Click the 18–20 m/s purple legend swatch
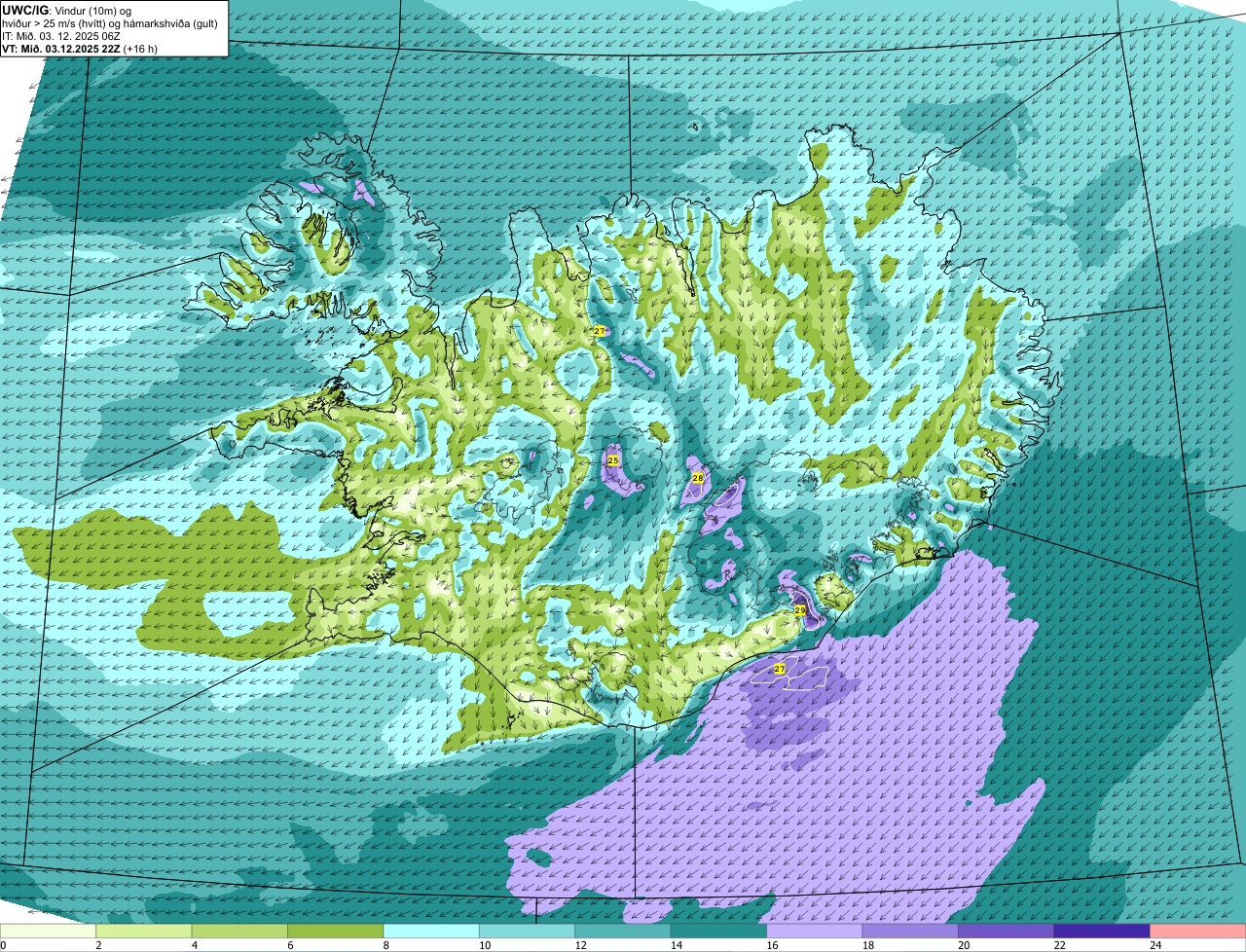The height and width of the screenshot is (952, 1246). click(x=910, y=932)
